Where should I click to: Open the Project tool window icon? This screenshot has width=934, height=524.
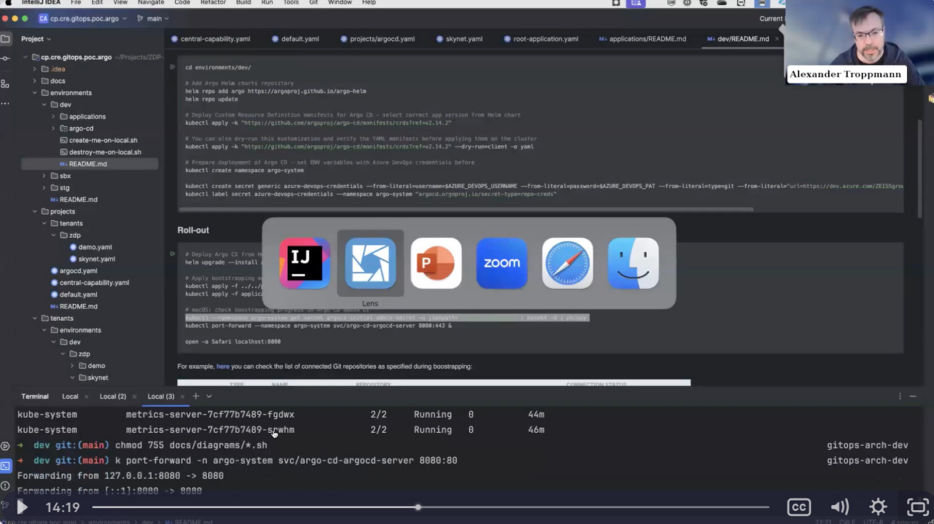point(5,39)
